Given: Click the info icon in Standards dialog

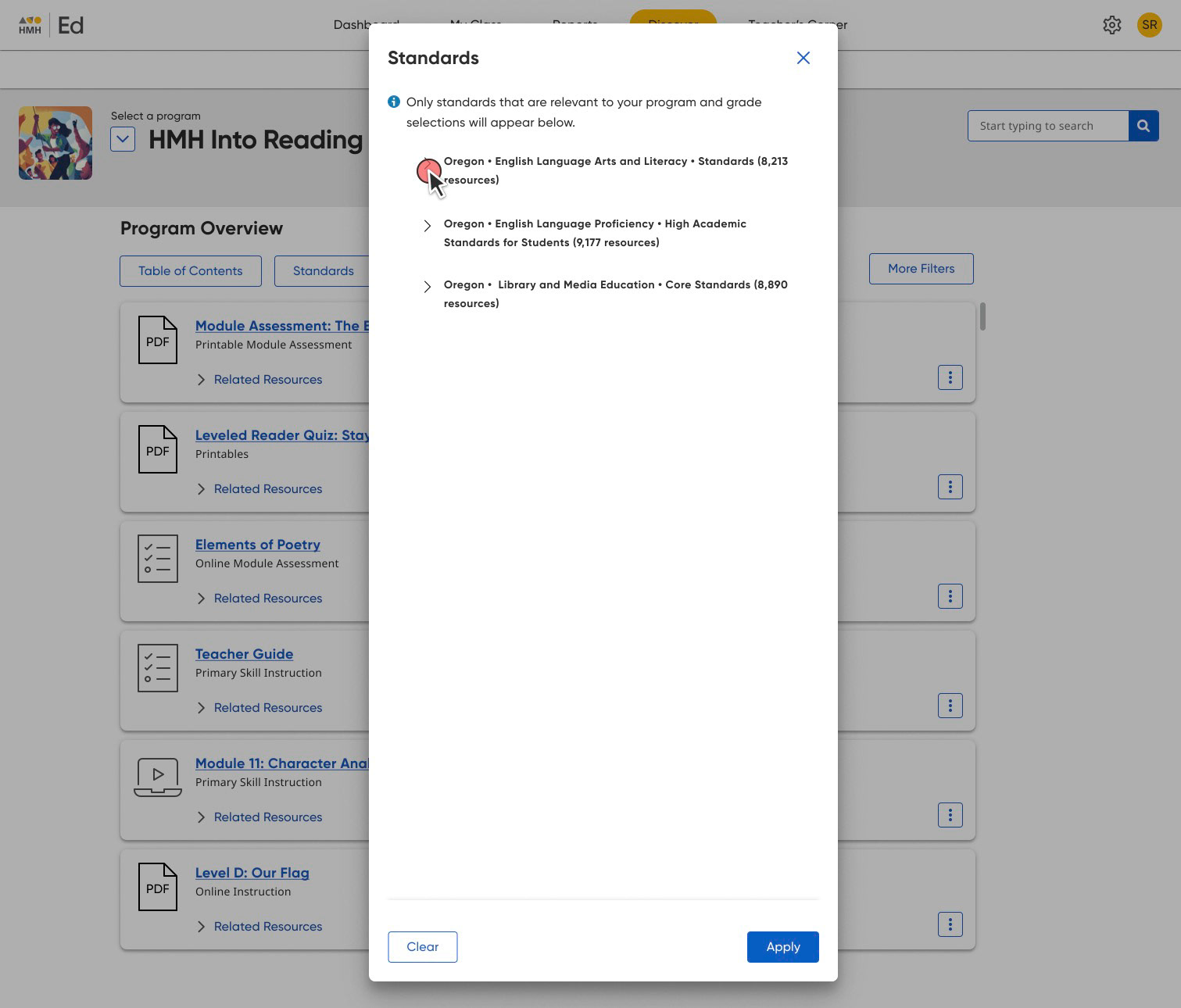Looking at the screenshot, I should [x=394, y=102].
